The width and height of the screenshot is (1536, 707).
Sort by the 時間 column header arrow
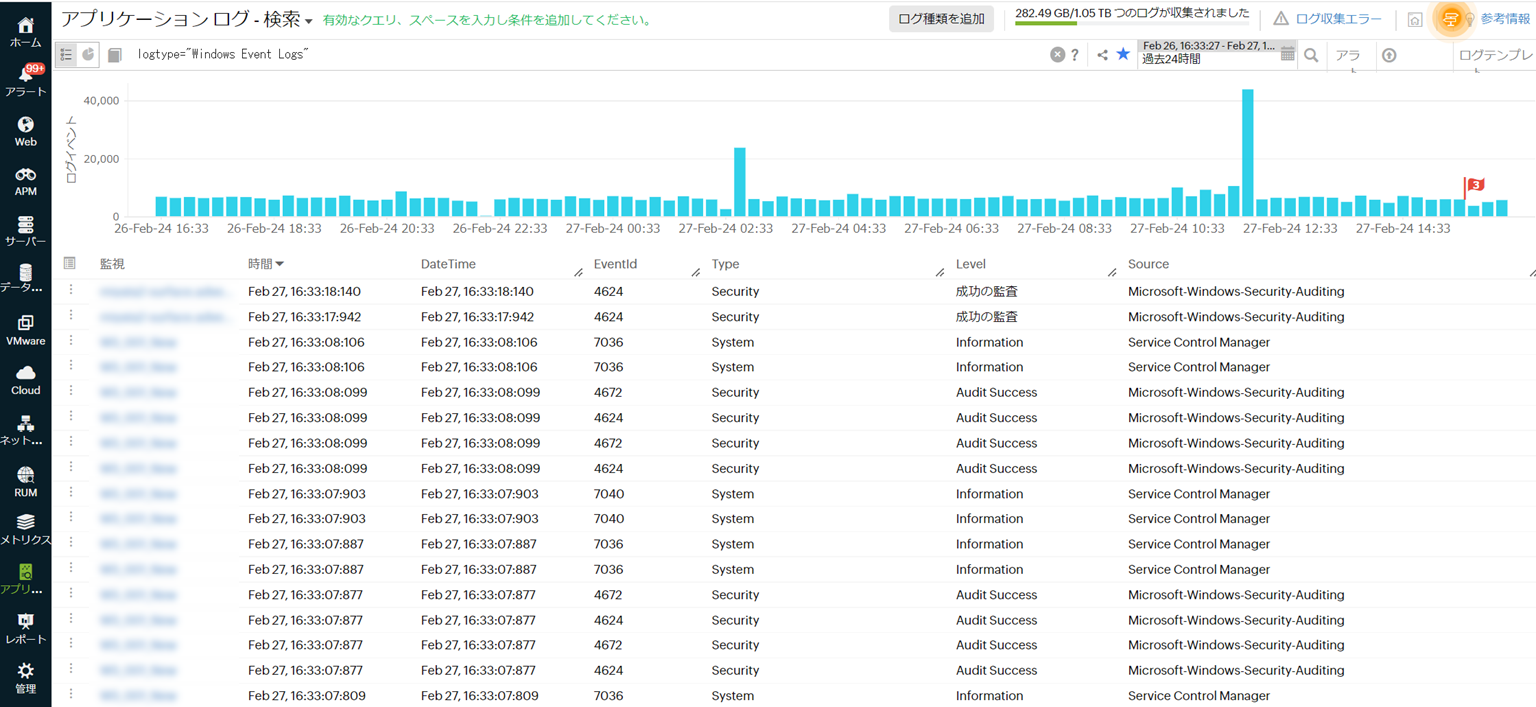point(280,264)
